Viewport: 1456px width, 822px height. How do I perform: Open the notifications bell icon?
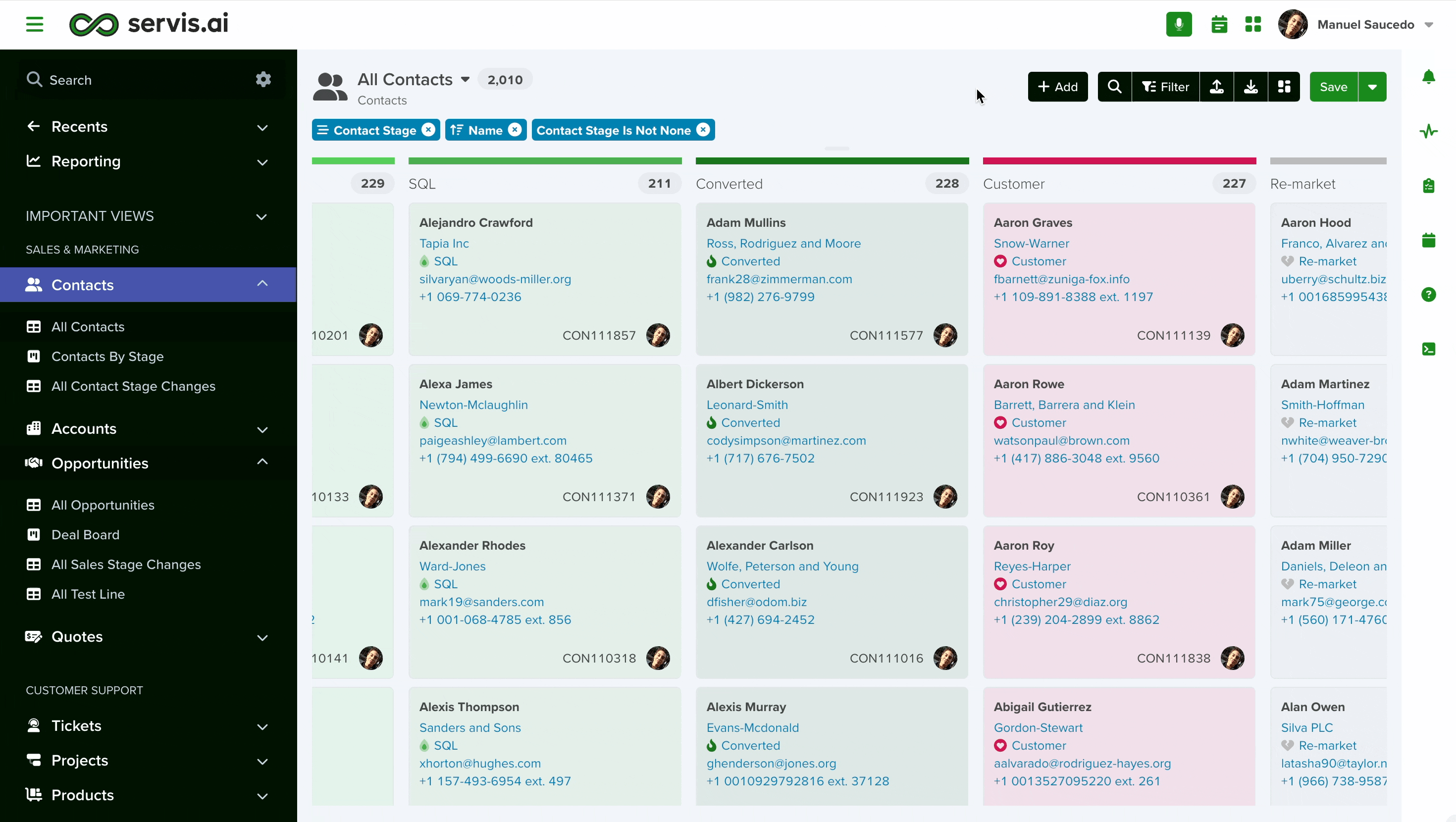tap(1428, 77)
